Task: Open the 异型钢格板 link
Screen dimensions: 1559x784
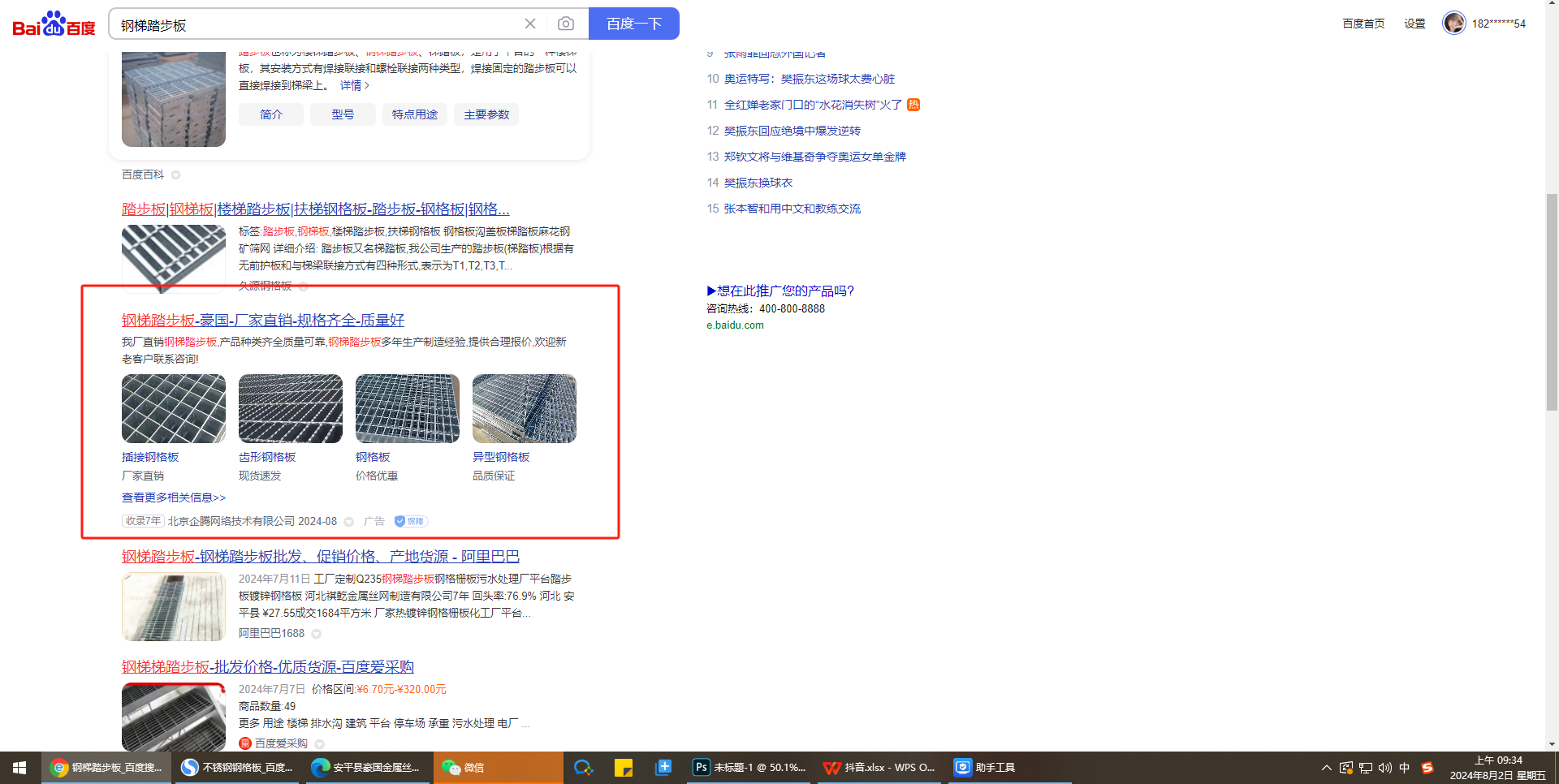Action: [501, 457]
